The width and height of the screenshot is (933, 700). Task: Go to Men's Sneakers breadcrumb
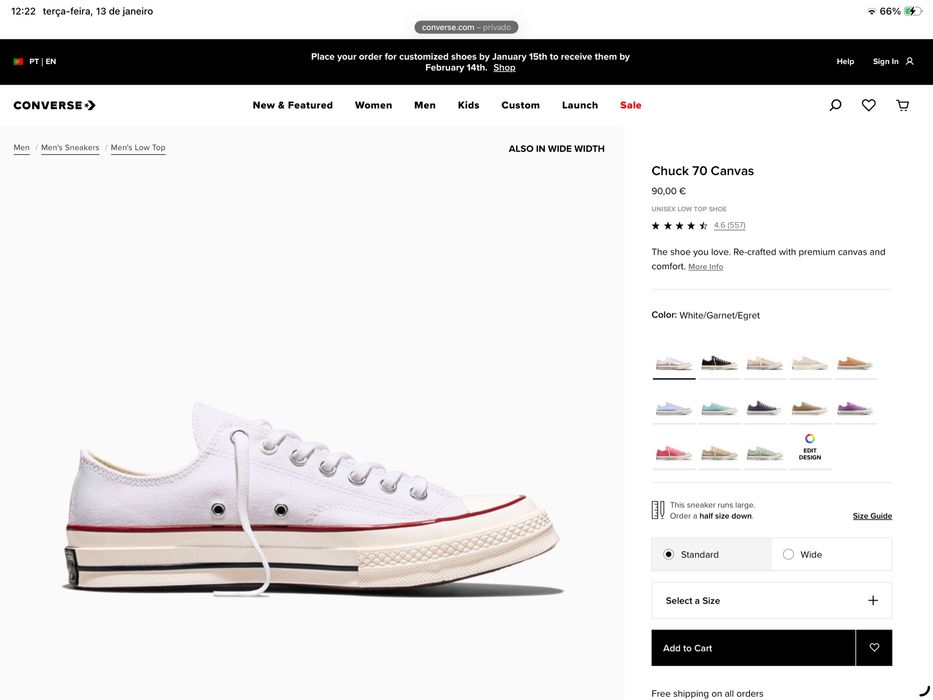[x=70, y=148]
